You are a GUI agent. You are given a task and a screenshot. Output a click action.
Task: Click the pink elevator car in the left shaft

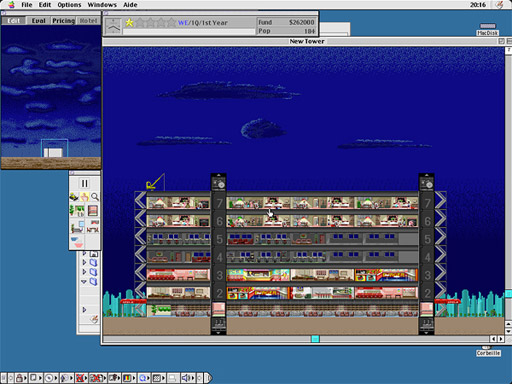tap(218, 309)
